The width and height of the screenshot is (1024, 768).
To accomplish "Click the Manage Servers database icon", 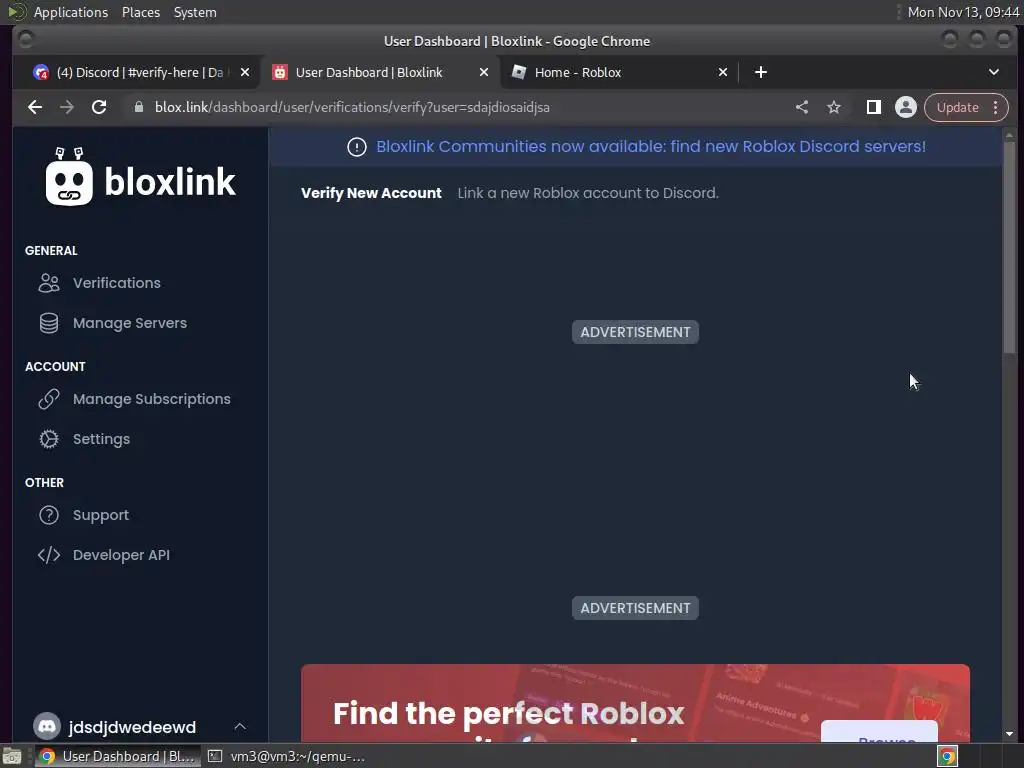I will 49,323.
